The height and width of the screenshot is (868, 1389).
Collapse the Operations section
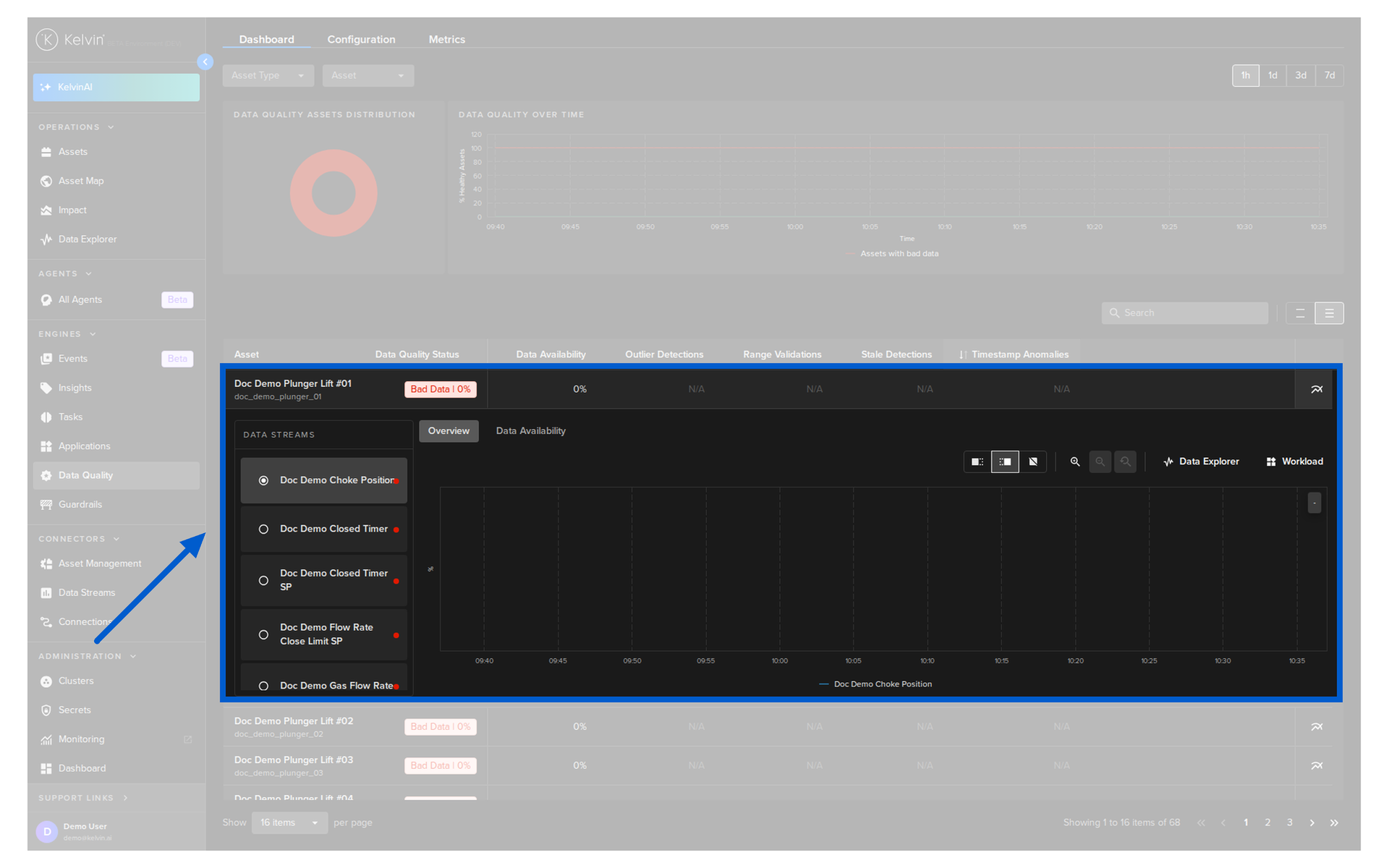pos(76,127)
